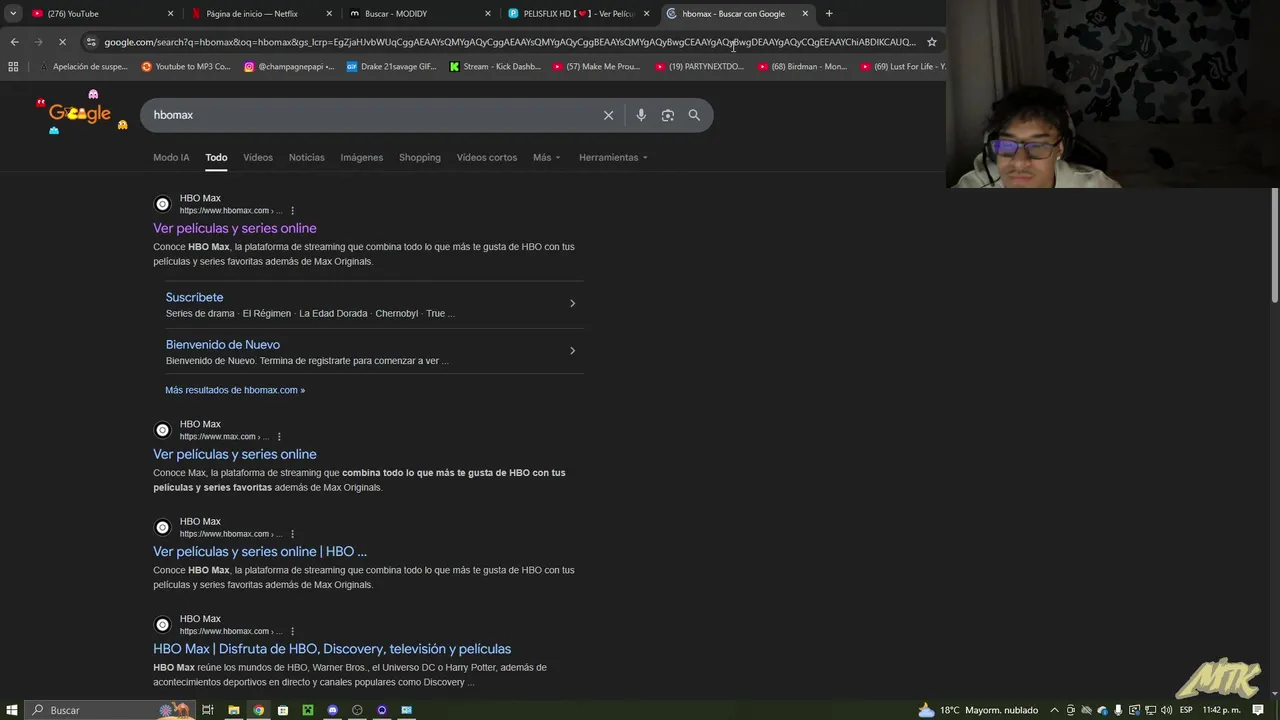
Task: Open the 'Drake 21savage GIF...' bookmark
Action: pyautogui.click(x=391, y=67)
